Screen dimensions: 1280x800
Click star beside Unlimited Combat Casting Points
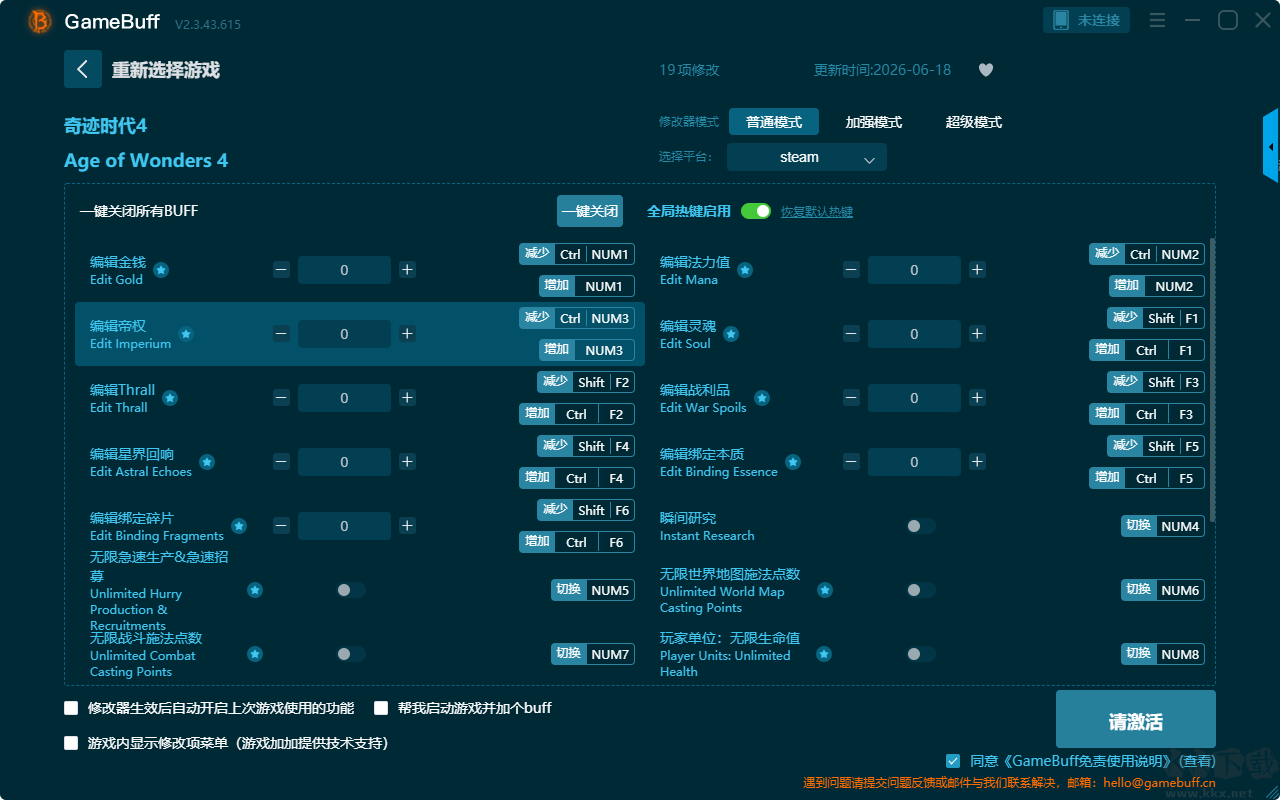[255, 654]
